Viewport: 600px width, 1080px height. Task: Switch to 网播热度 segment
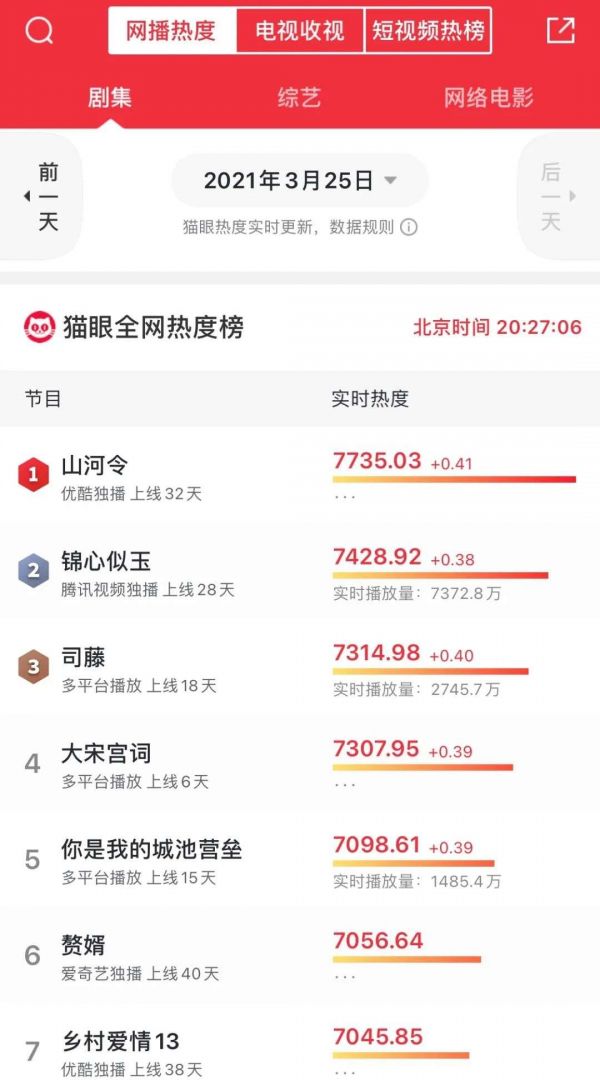coord(171,31)
